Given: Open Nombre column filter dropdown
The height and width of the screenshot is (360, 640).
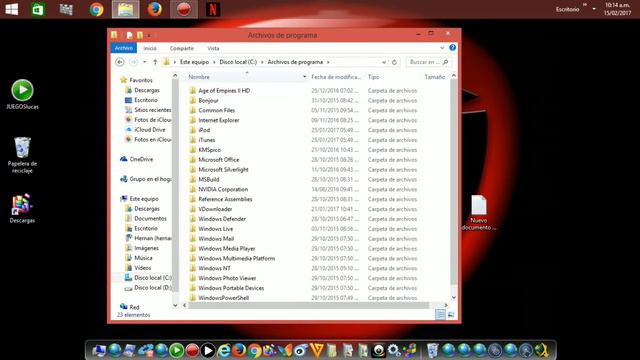Looking at the screenshot, I should point(304,77).
